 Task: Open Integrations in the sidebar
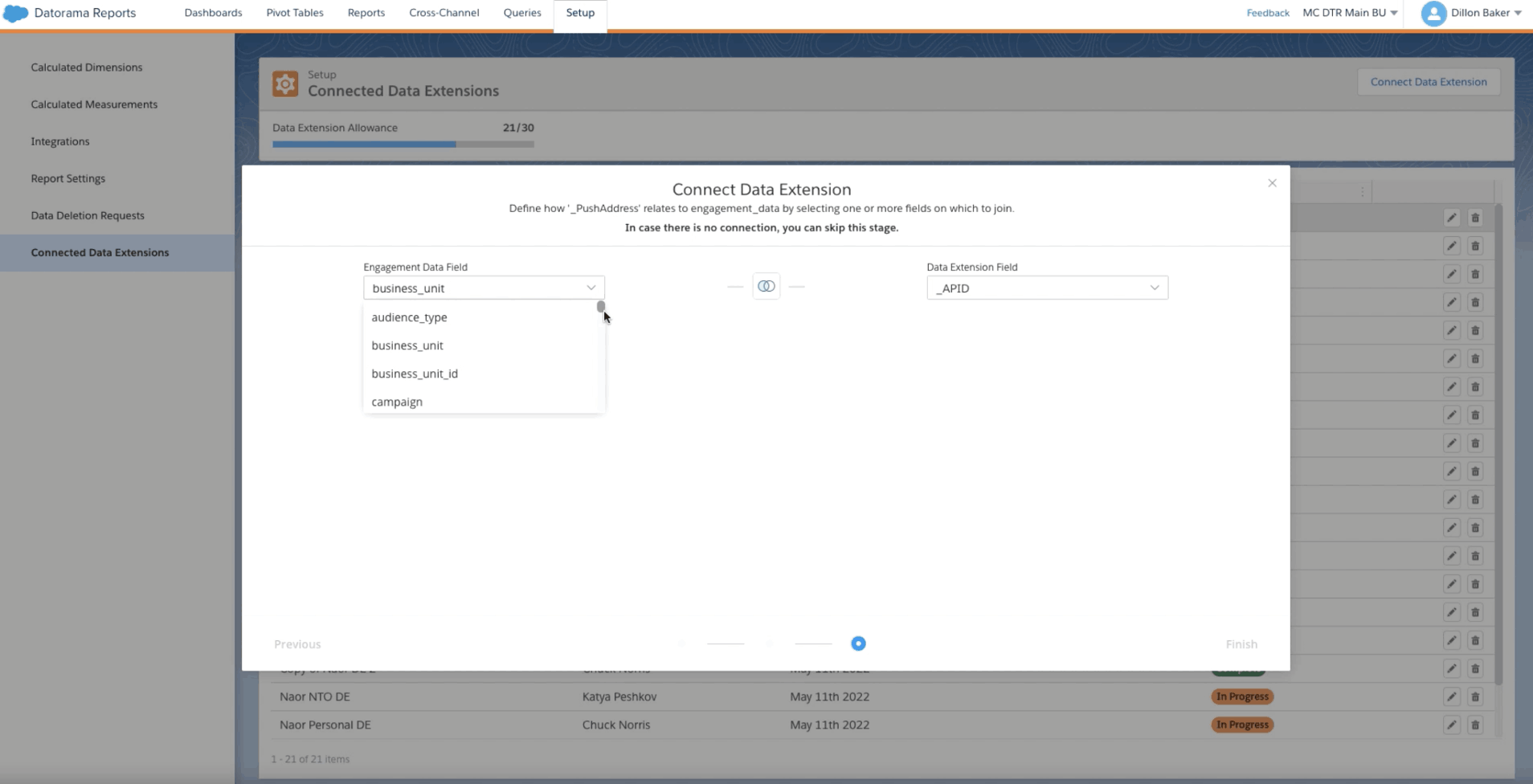(60, 141)
